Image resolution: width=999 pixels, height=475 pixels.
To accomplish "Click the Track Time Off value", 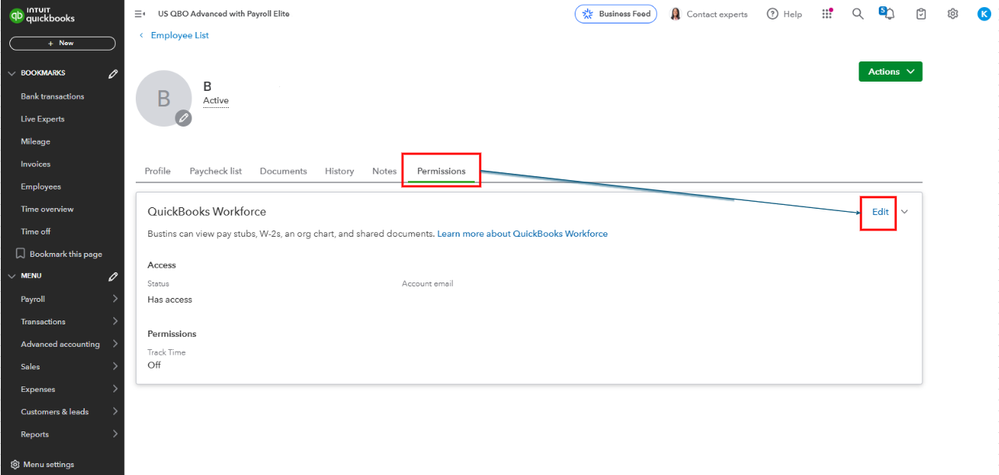I will 154,365.
